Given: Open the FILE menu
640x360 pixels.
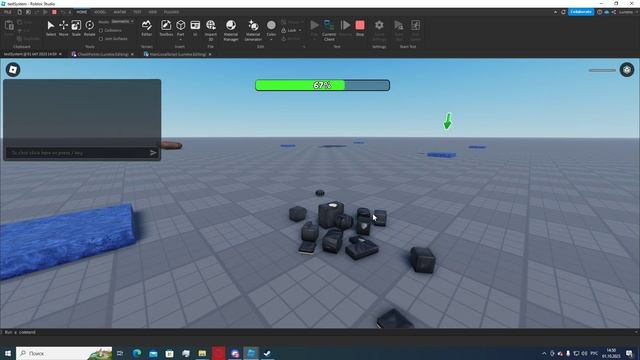Looking at the screenshot, I should tap(7, 12).
